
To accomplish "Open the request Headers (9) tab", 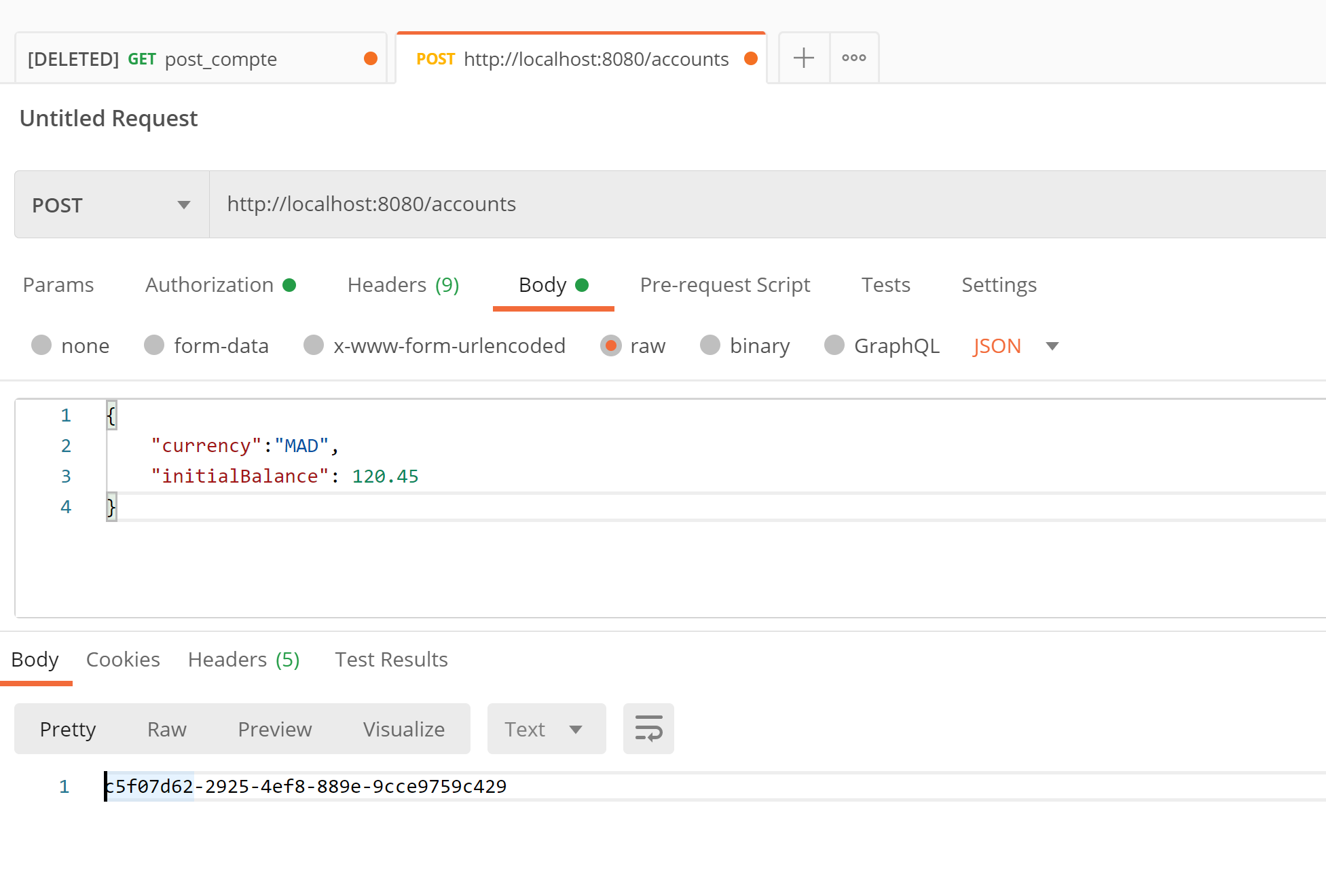I will point(403,285).
